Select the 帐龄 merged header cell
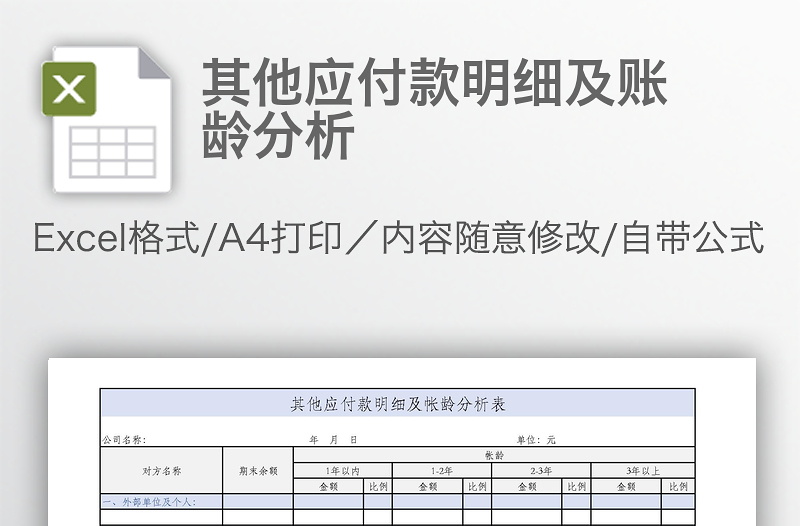 494,455
